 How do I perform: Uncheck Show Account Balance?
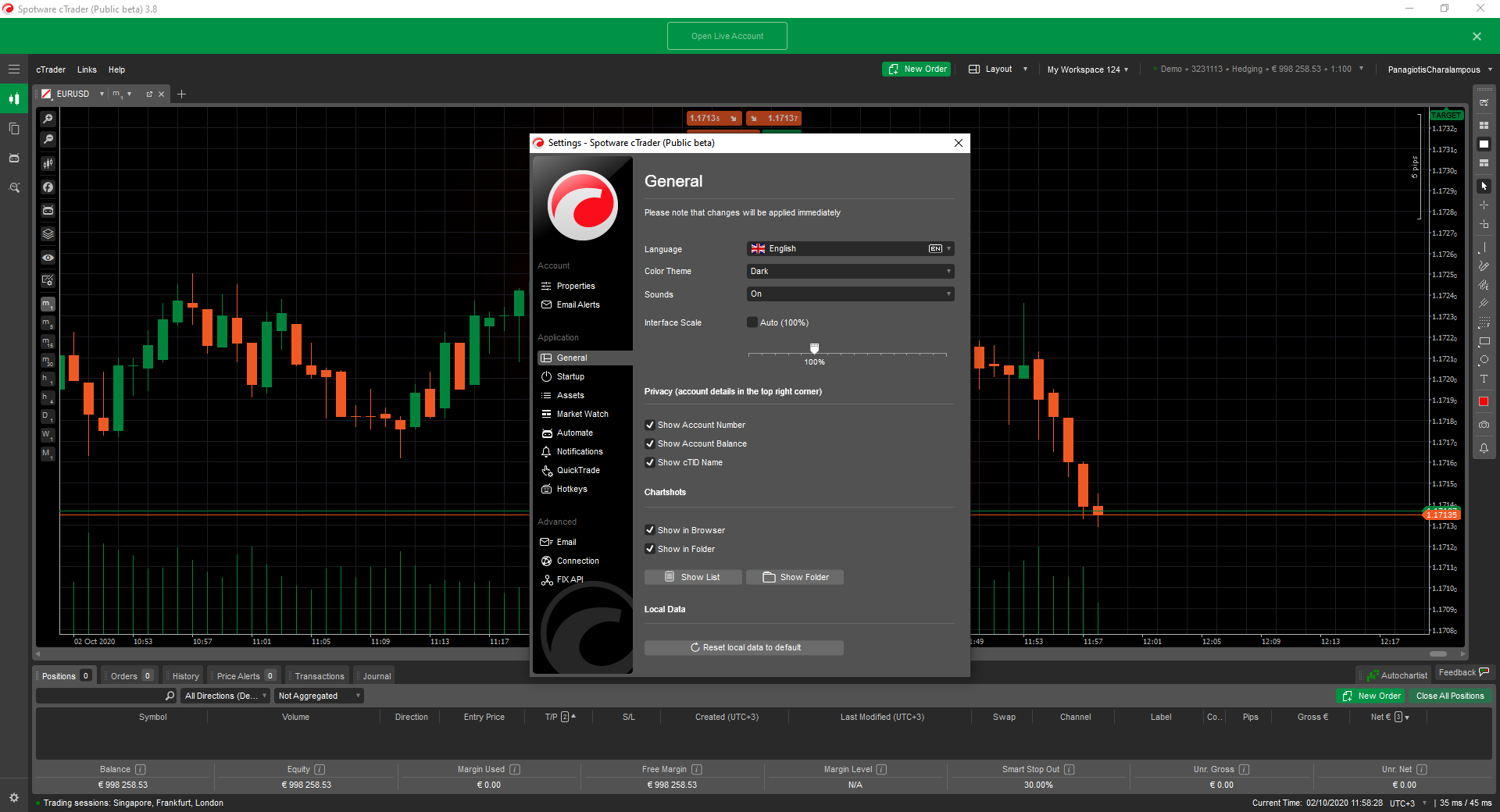click(x=649, y=443)
